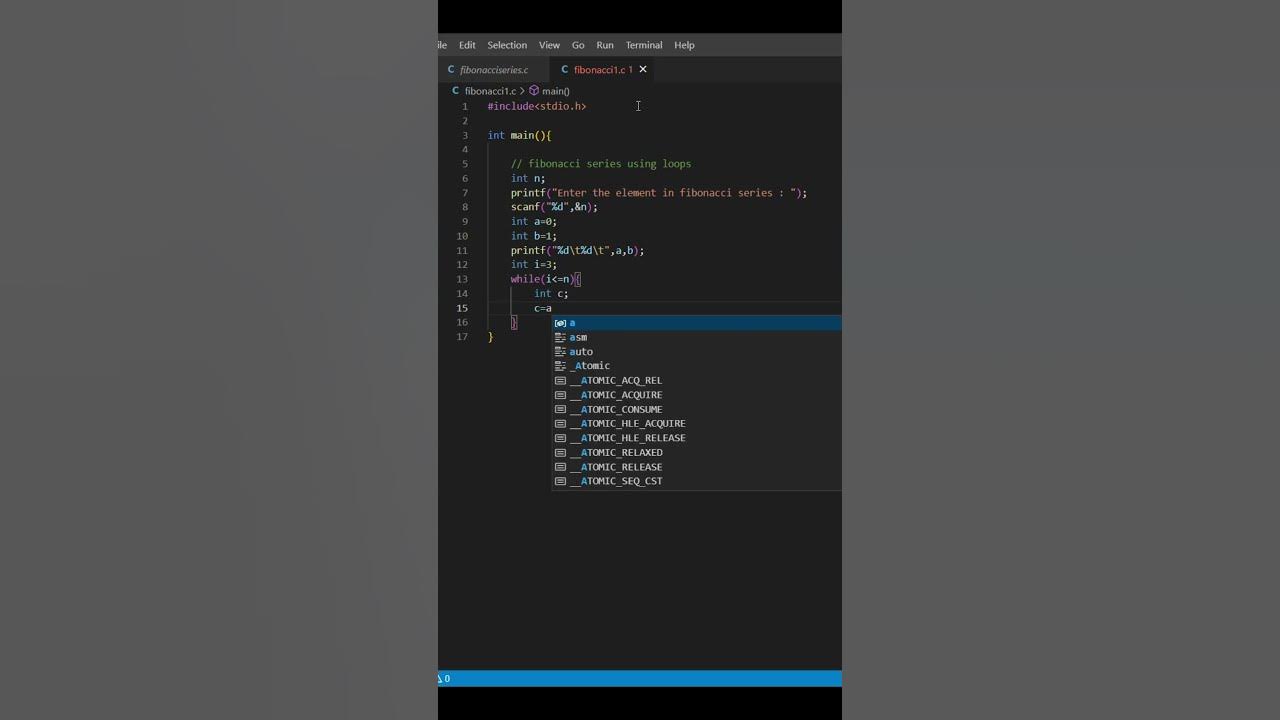The width and height of the screenshot is (1280, 720).
Task: Open the Help menu
Action: pyautogui.click(x=684, y=45)
